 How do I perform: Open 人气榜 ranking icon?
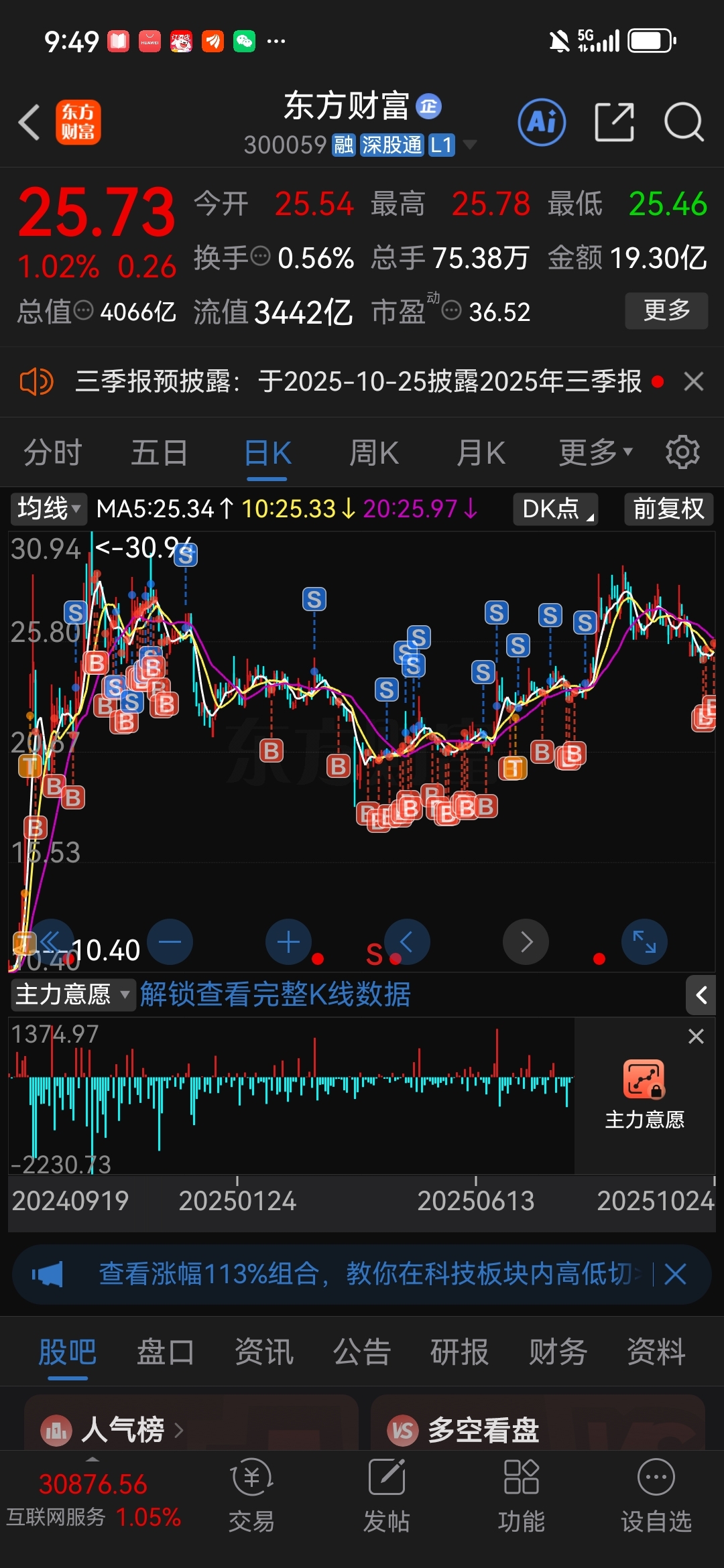(x=56, y=1431)
